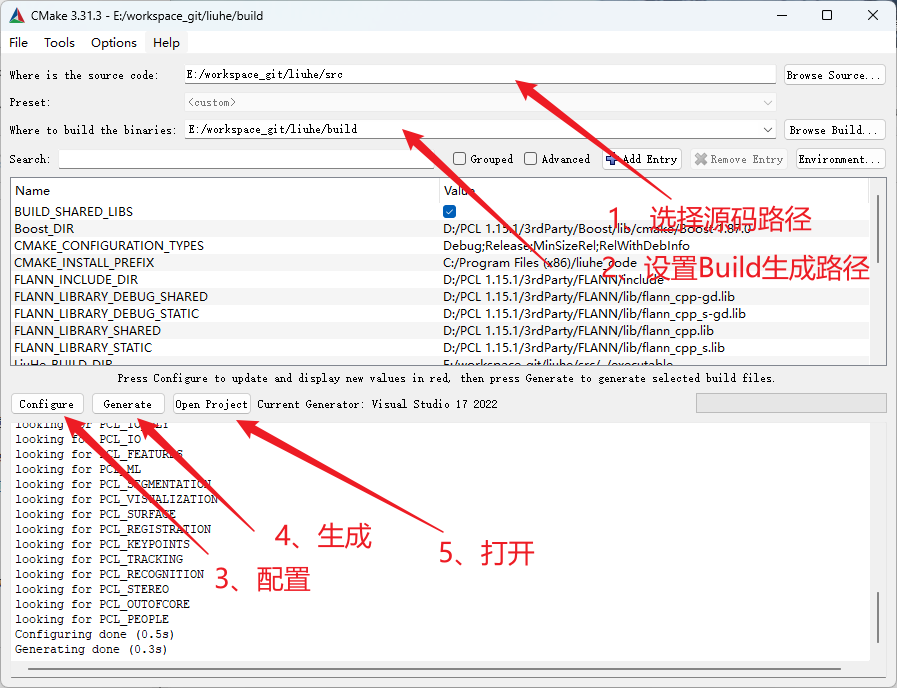The height and width of the screenshot is (688, 897).
Task: Click the CMake logo icon in title bar
Action: click(17, 15)
